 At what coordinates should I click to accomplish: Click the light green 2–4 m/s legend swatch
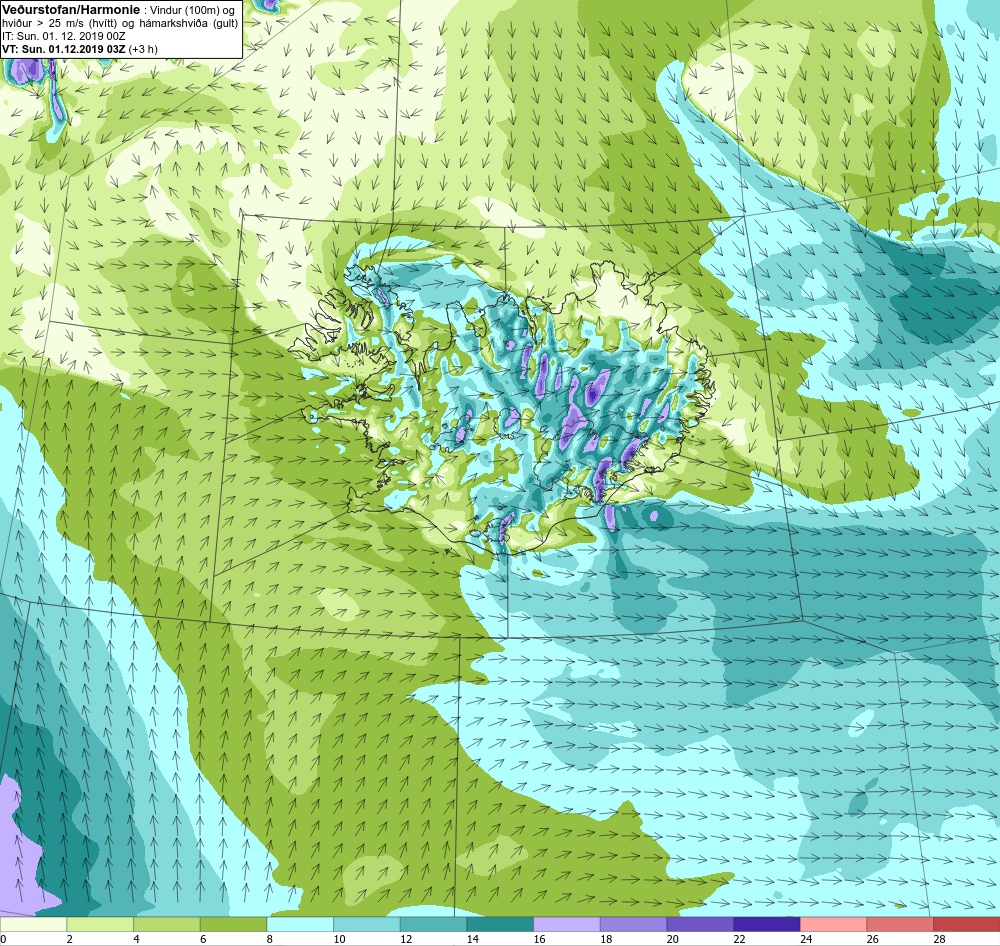pyautogui.click(x=99, y=924)
